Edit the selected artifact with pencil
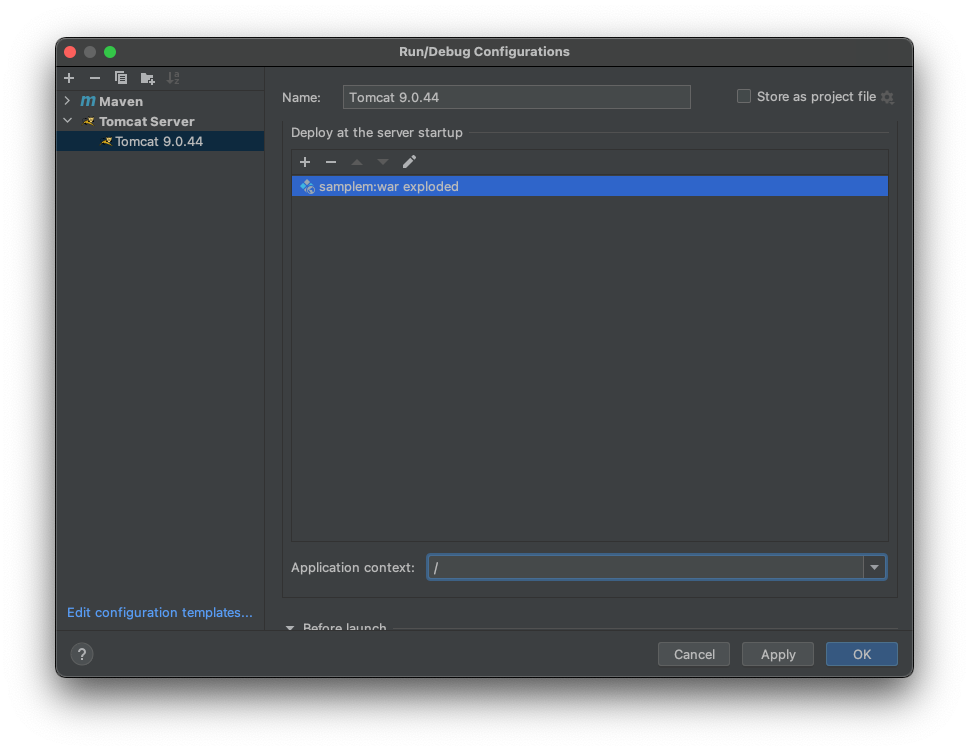The width and height of the screenshot is (969, 751). [x=409, y=162]
